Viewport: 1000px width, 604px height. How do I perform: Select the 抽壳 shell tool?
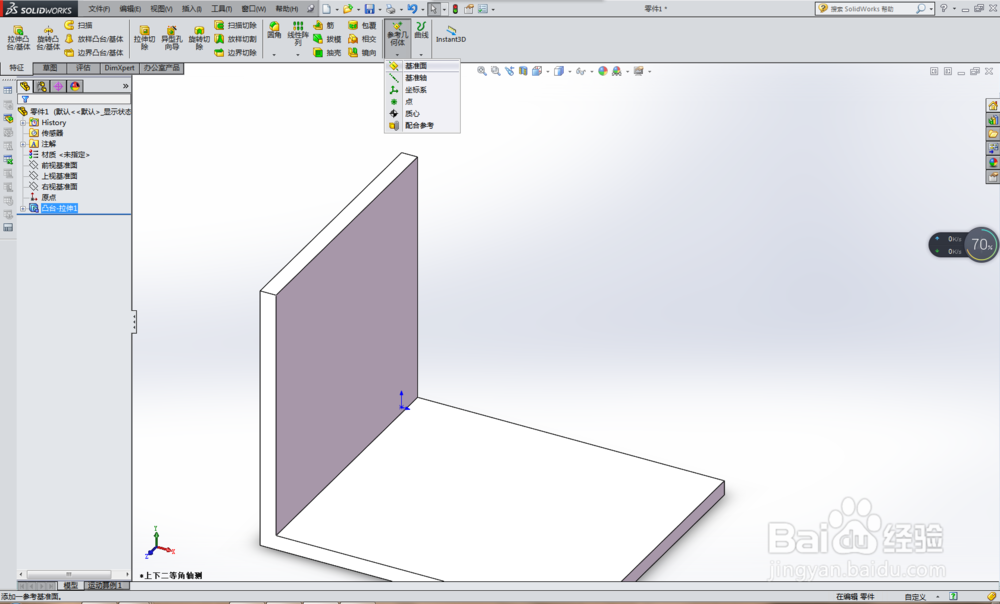click(x=327, y=52)
